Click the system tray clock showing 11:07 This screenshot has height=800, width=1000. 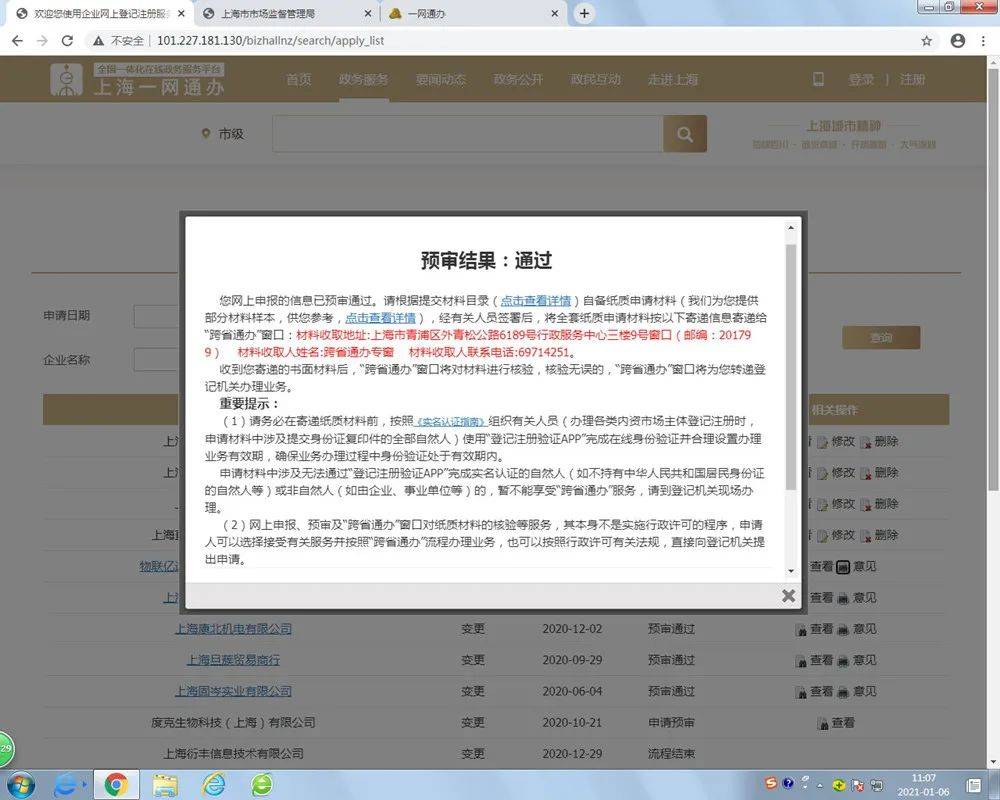[x=923, y=783]
